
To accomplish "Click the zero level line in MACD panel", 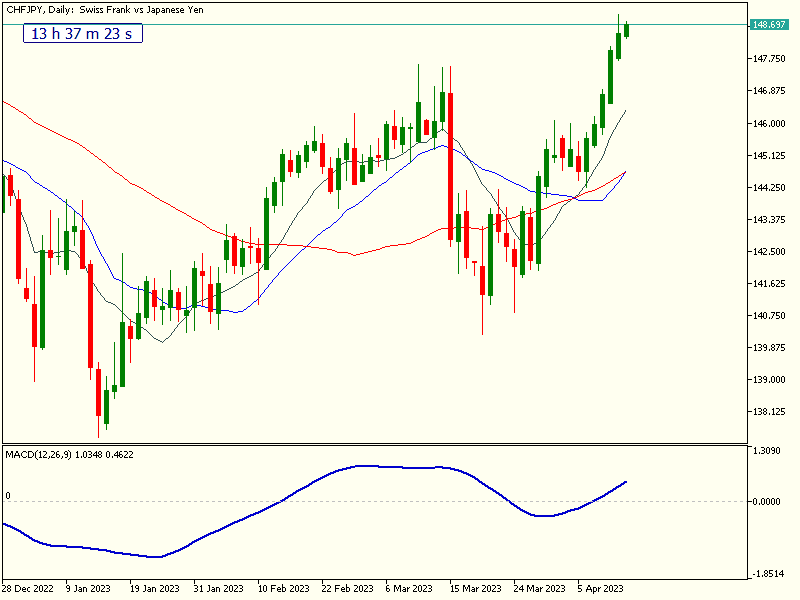I will [300, 498].
